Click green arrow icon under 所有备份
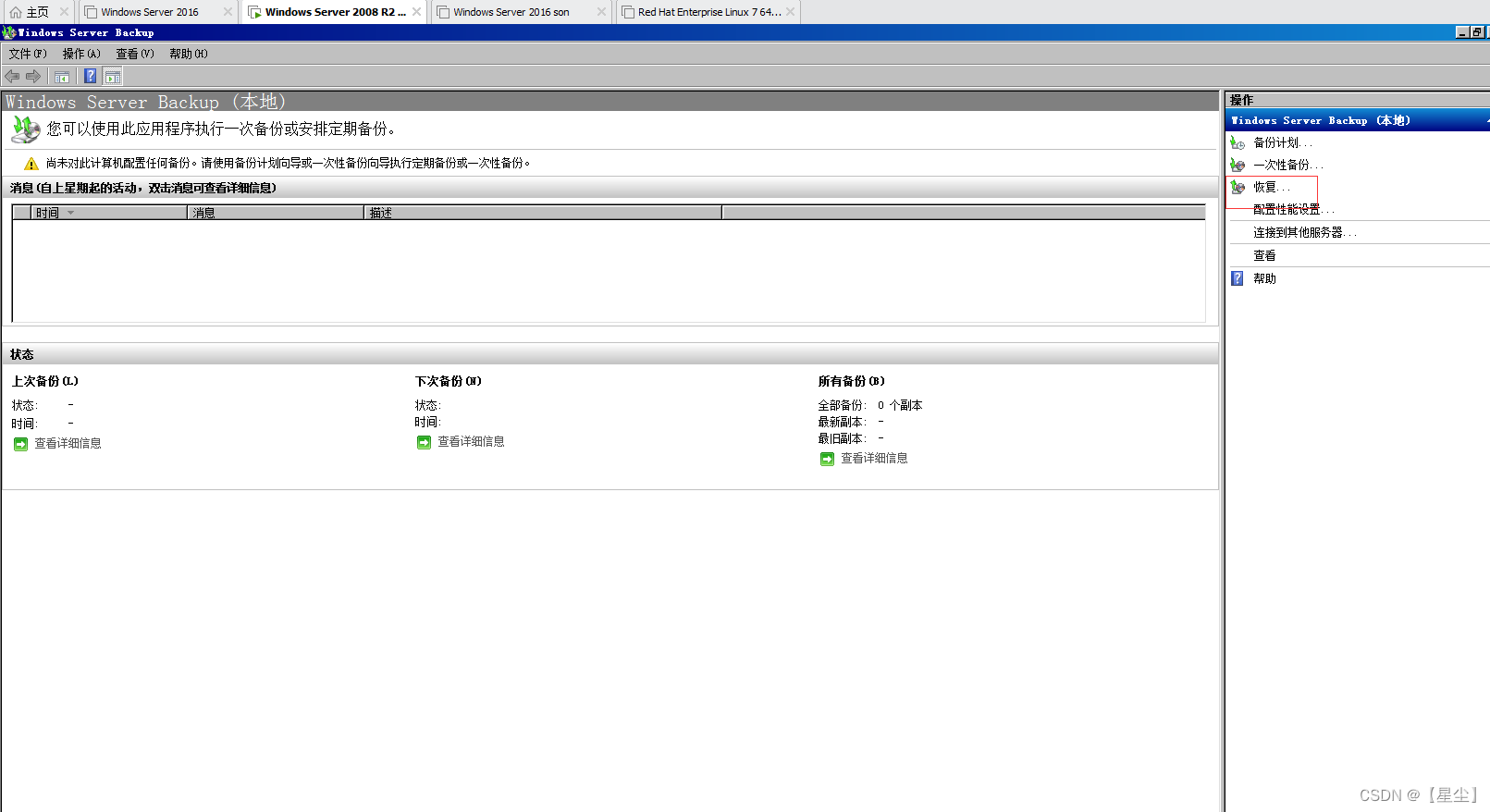This screenshot has height=812, width=1490. coord(827,459)
